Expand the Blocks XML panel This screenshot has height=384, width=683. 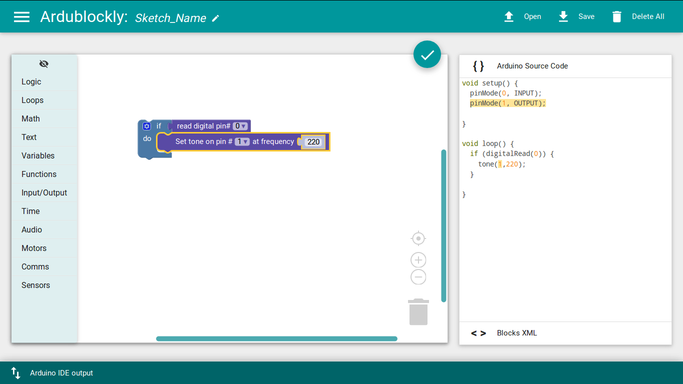tap(565, 333)
